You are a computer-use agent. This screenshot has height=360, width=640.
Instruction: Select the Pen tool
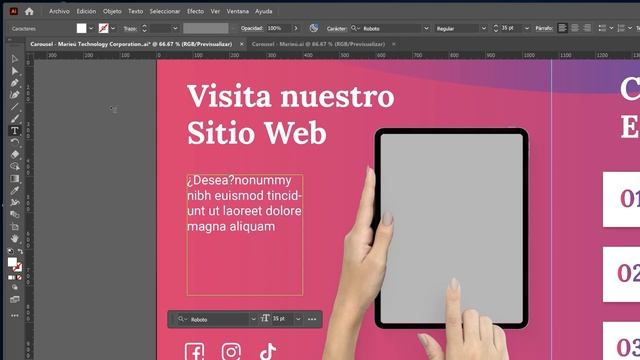[x=14, y=83]
